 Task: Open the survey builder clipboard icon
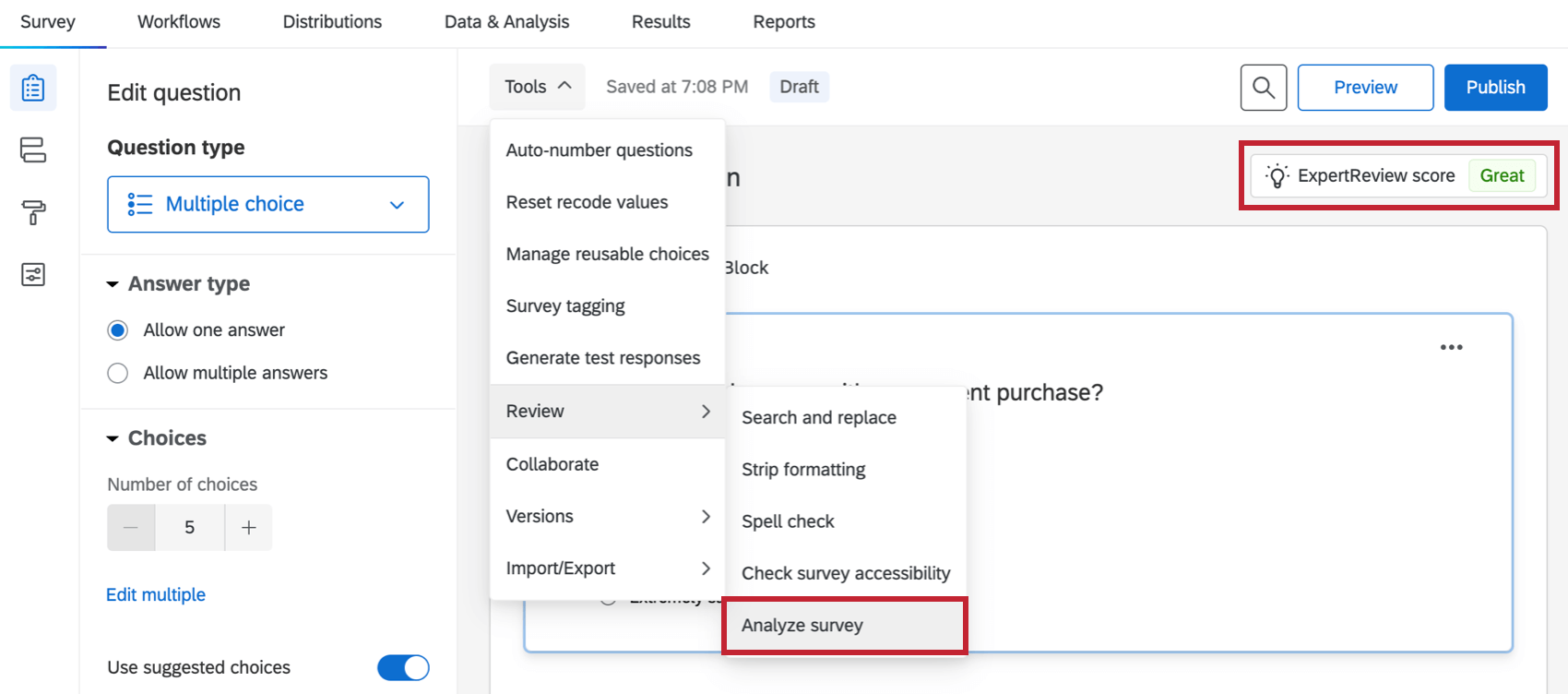[x=33, y=88]
